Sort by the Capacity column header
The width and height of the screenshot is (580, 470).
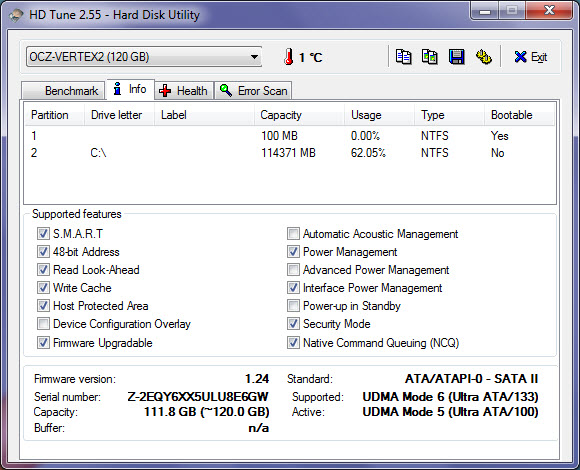(299, 115)
